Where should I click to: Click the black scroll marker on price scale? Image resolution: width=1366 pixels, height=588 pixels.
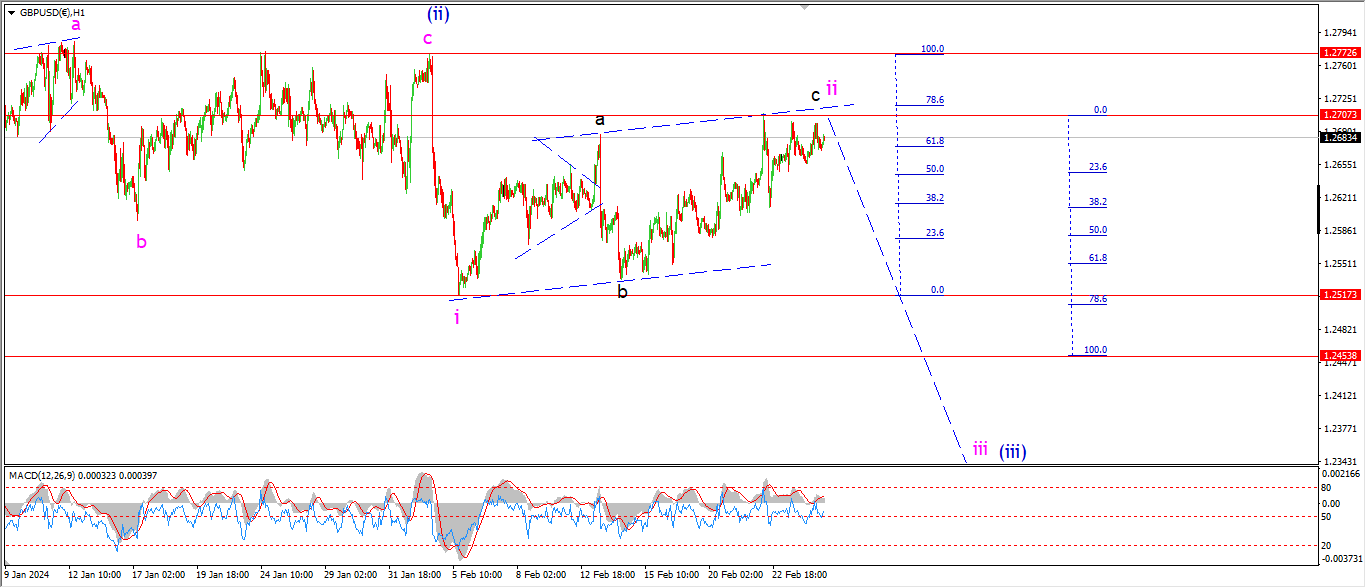click(1317, 209)
